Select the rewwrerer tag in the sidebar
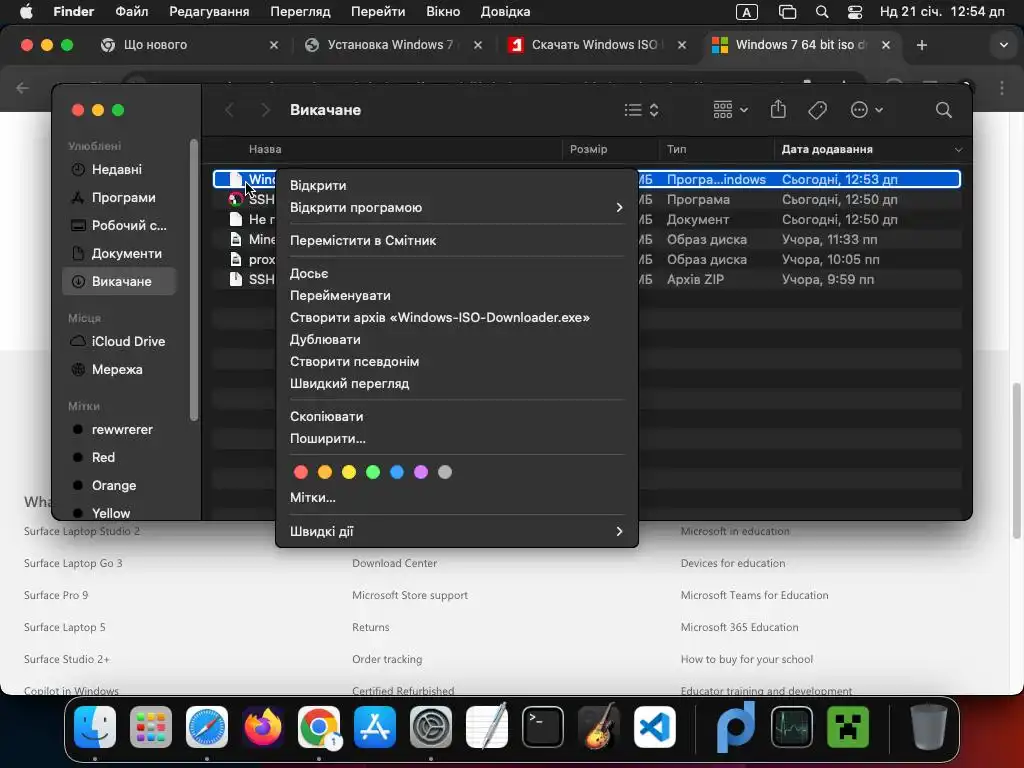The width and height of the screenshot is (1024, 768). [119, 430]
